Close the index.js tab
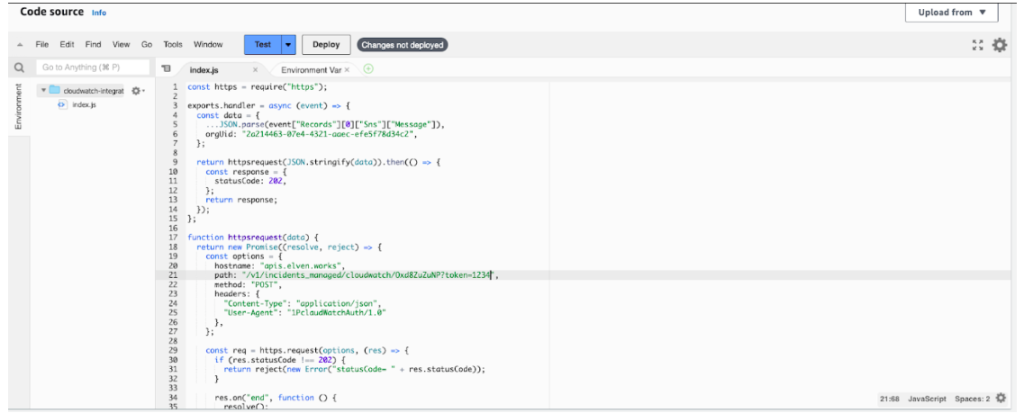 pos(255,70)
